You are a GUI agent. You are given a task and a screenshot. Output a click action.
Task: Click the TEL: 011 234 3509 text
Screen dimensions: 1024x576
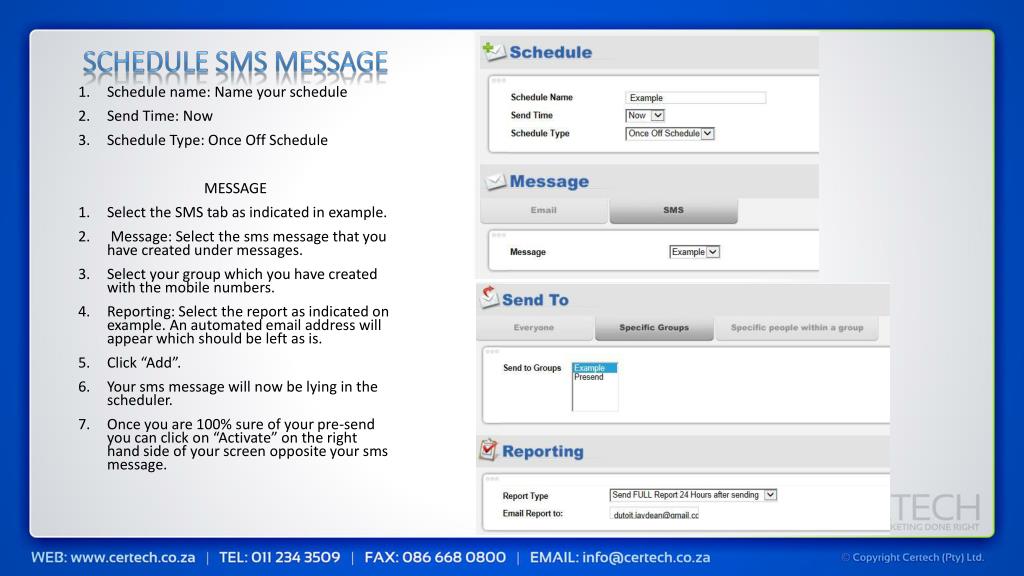pos(280,558)
